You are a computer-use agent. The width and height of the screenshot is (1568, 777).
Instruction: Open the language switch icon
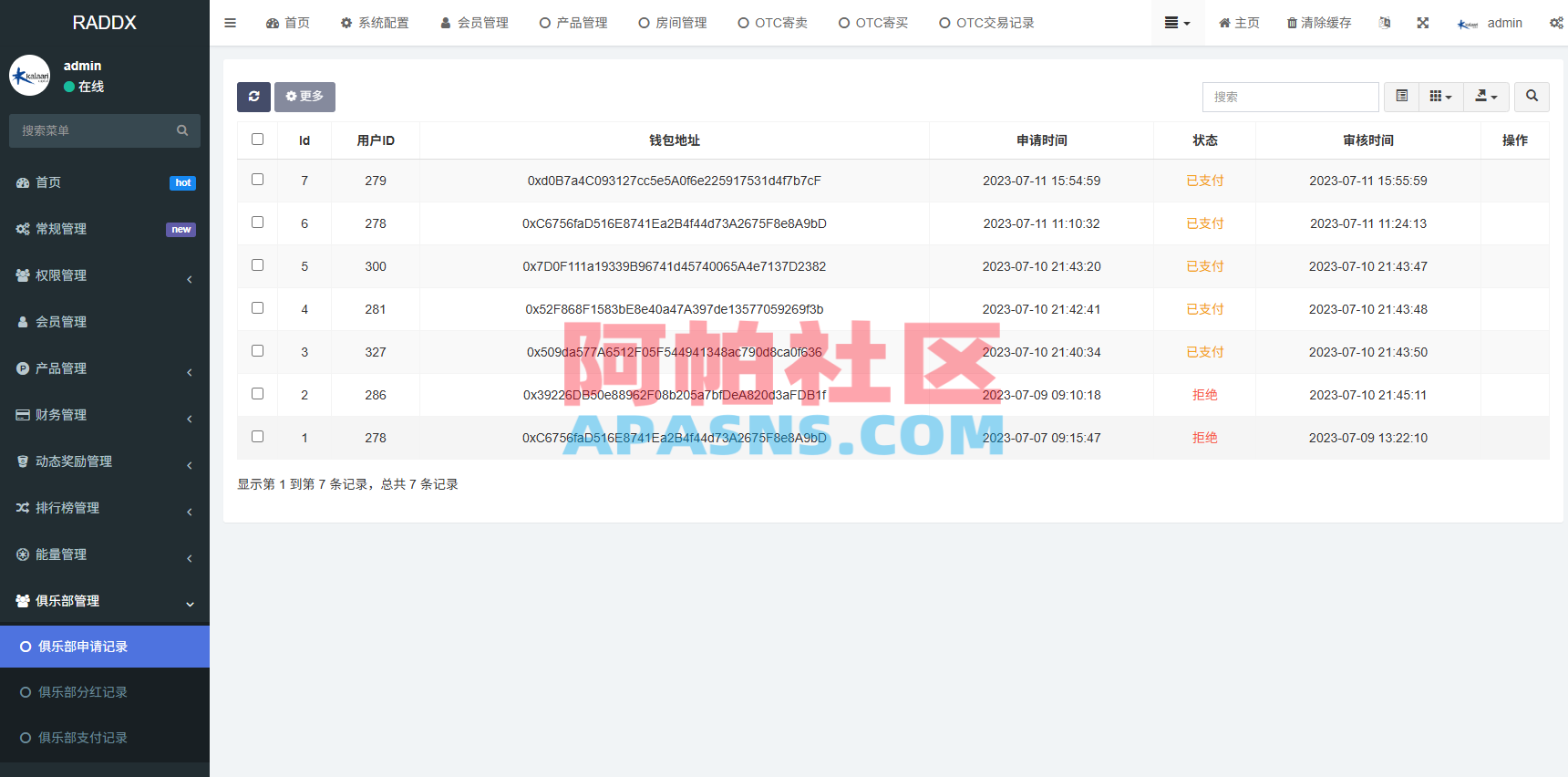1385,23
